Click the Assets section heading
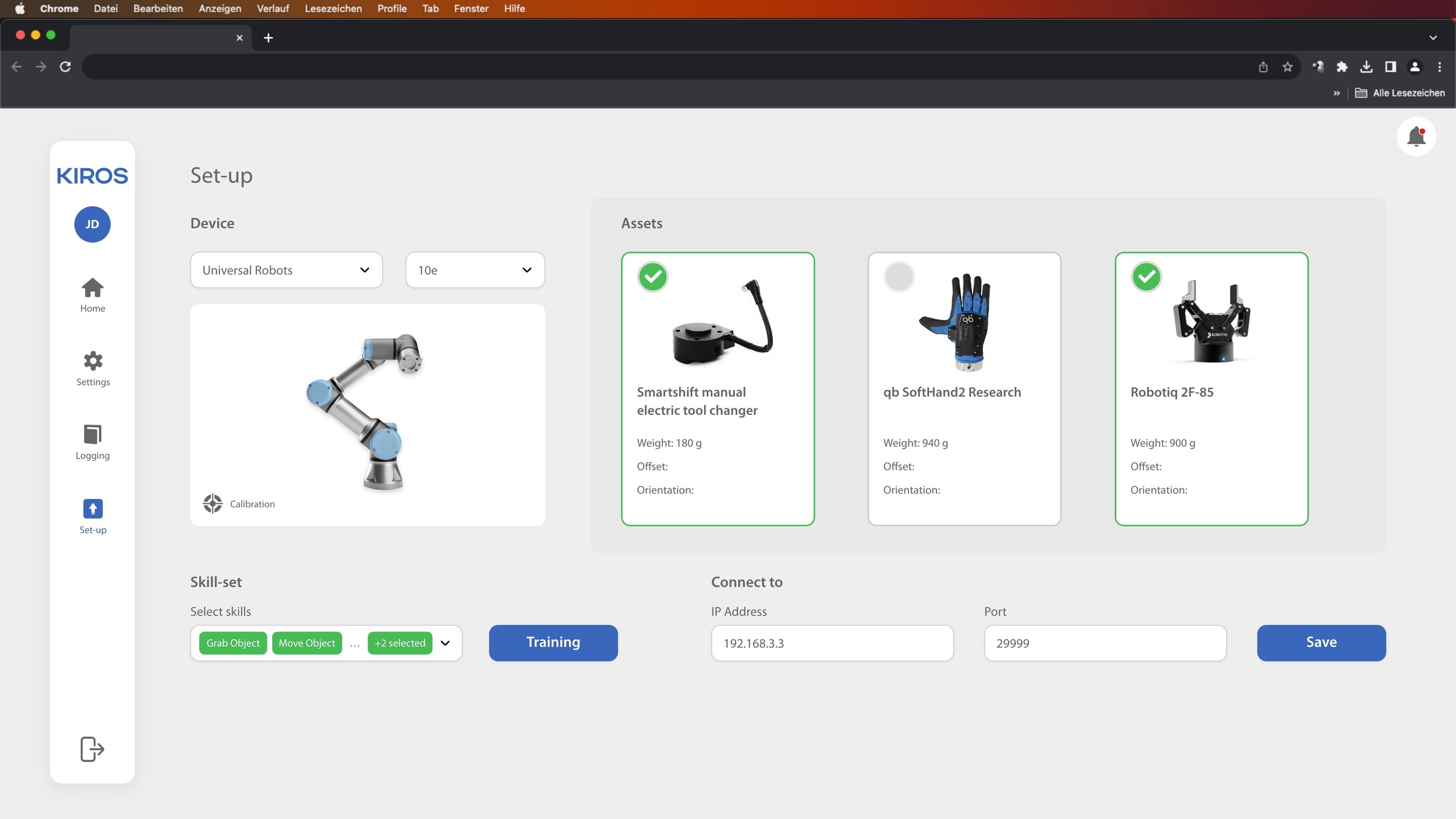The height and width of the screenshot is (819, 1456). tap(642, 223)
